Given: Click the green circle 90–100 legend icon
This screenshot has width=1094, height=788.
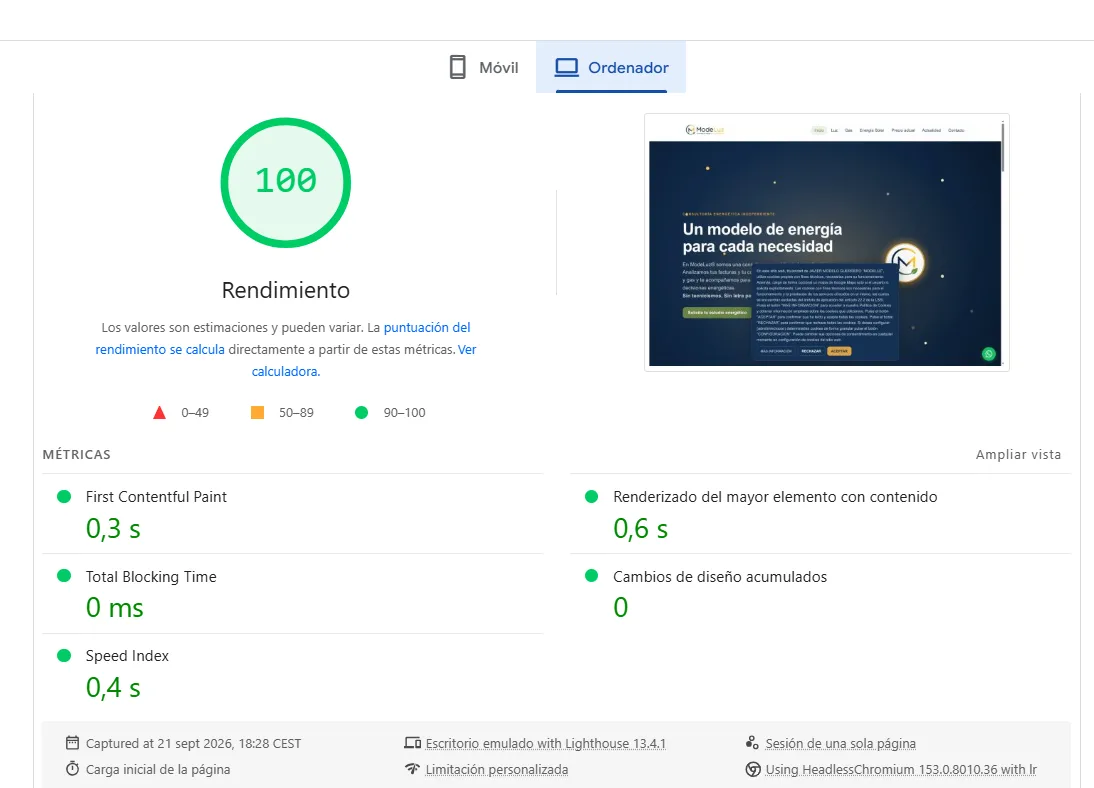Looking at the screenshot, I should pyautogui.click(x=361, y=412).
